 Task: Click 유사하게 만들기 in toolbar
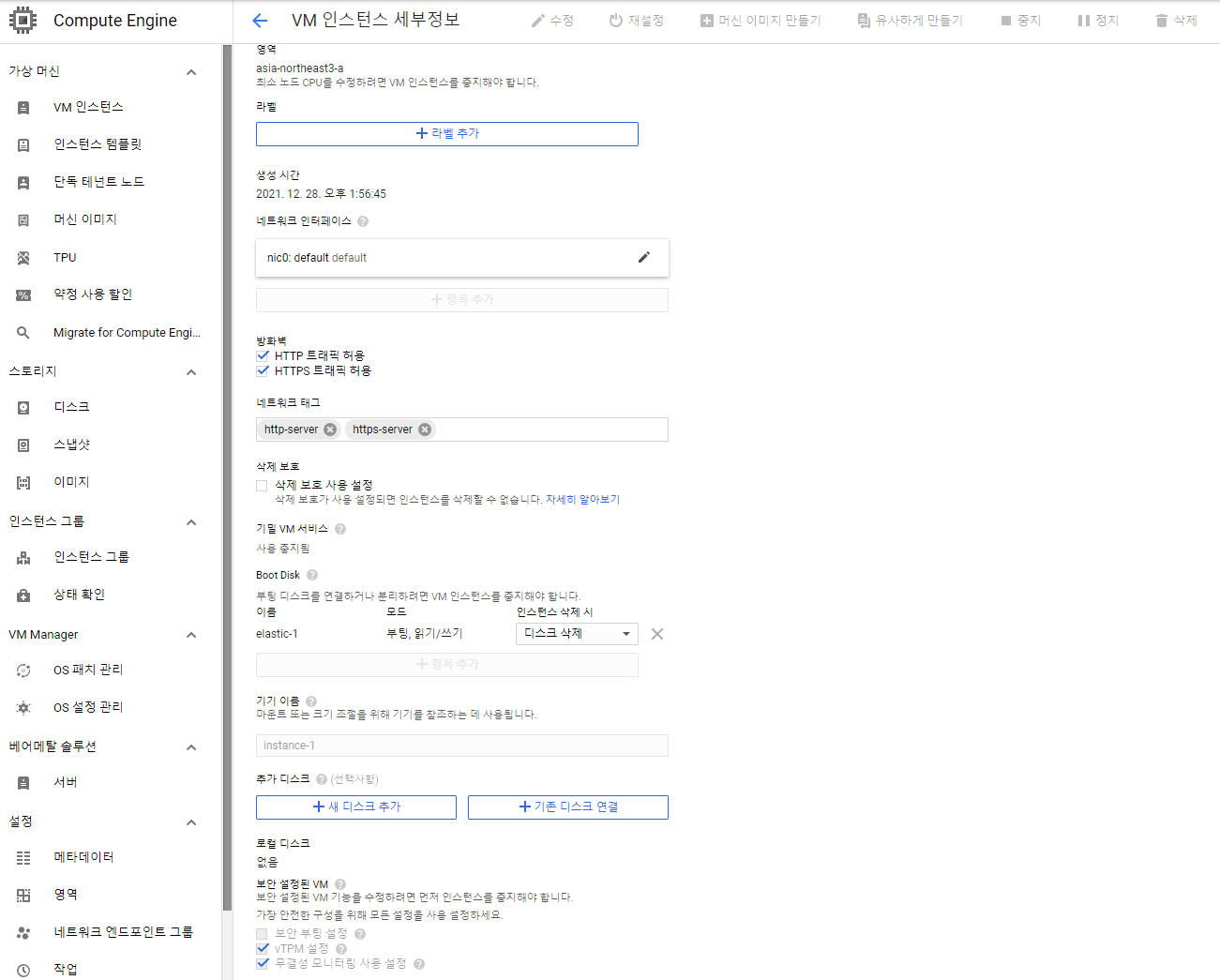(911, 21)
